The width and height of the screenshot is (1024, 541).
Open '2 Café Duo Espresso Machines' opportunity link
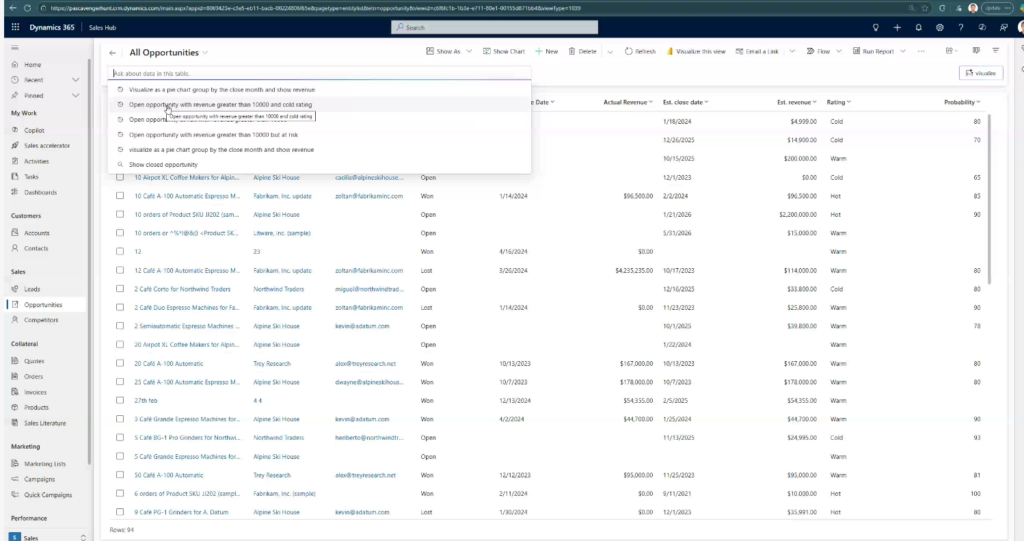pos(187,307)
